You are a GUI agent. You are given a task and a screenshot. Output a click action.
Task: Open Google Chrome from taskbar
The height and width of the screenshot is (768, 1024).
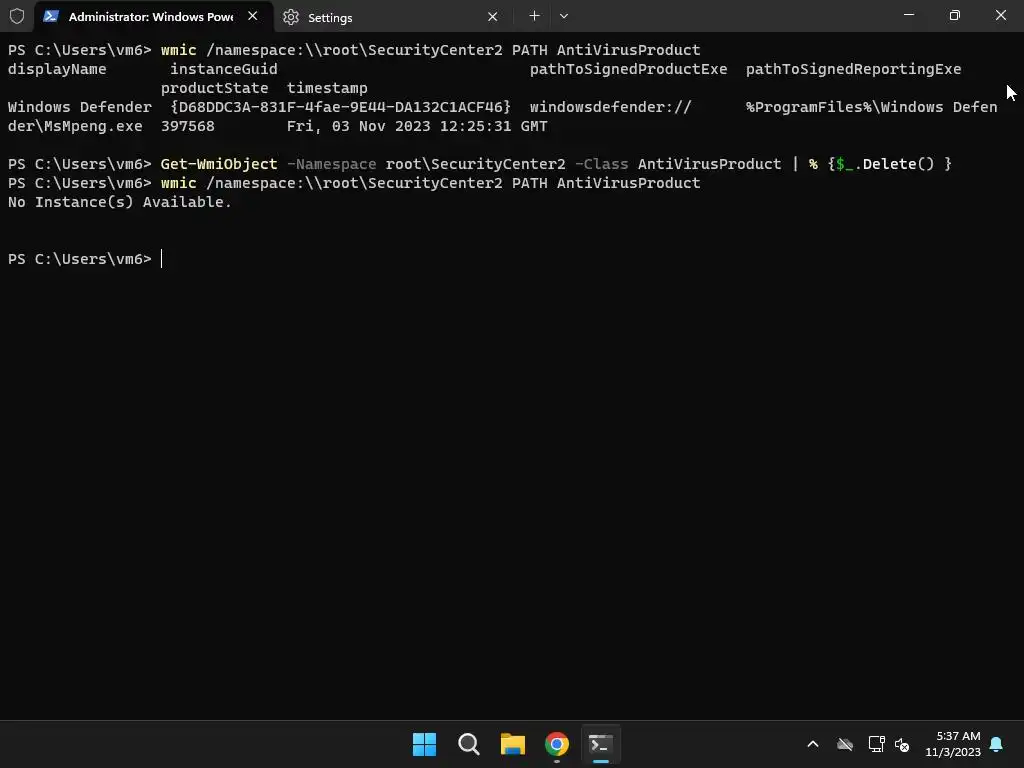click(556, 744)
